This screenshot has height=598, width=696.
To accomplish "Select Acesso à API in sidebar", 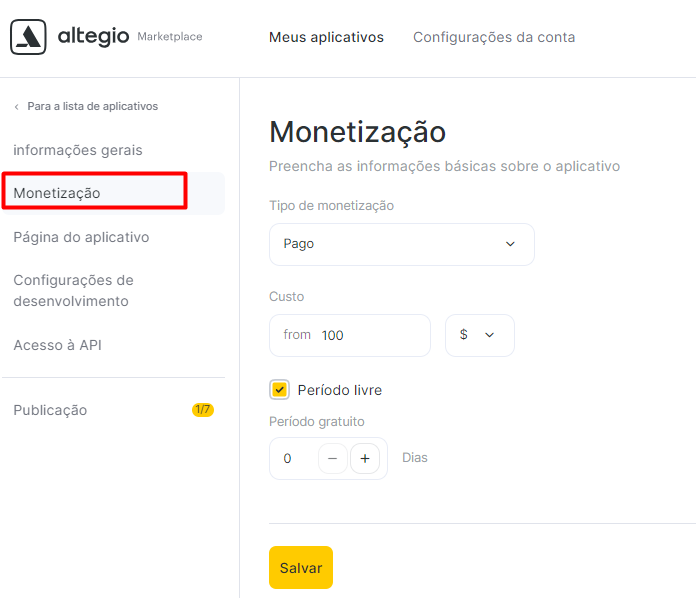I will (x=57, y=345).
